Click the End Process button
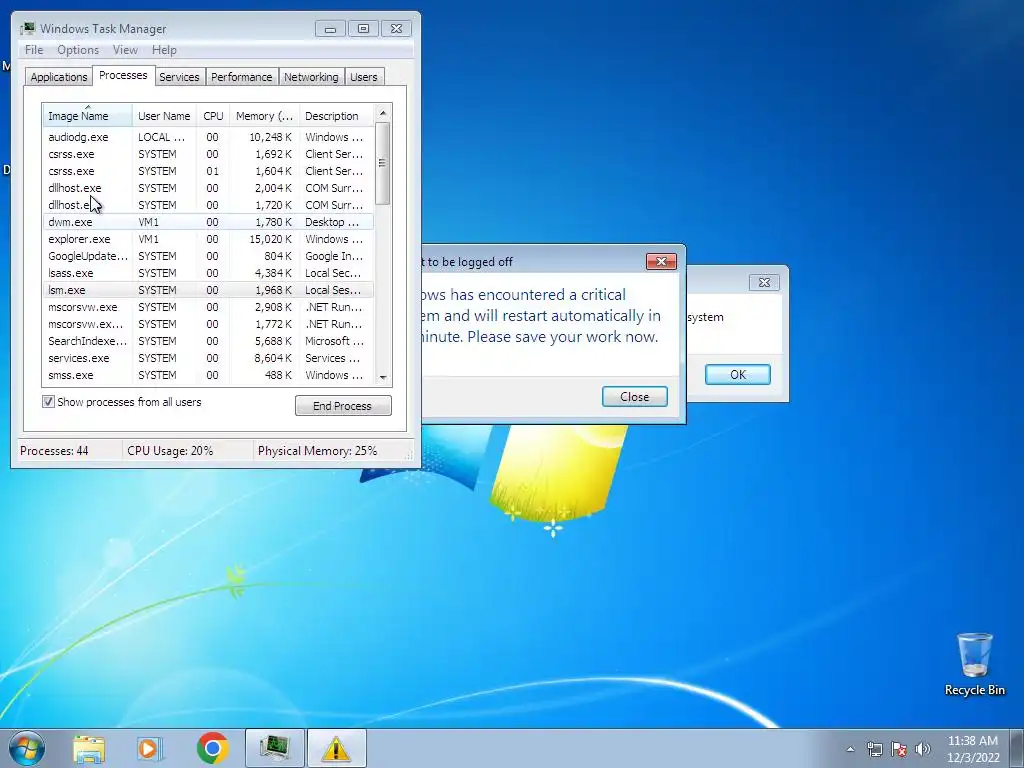 coord(343,406)
